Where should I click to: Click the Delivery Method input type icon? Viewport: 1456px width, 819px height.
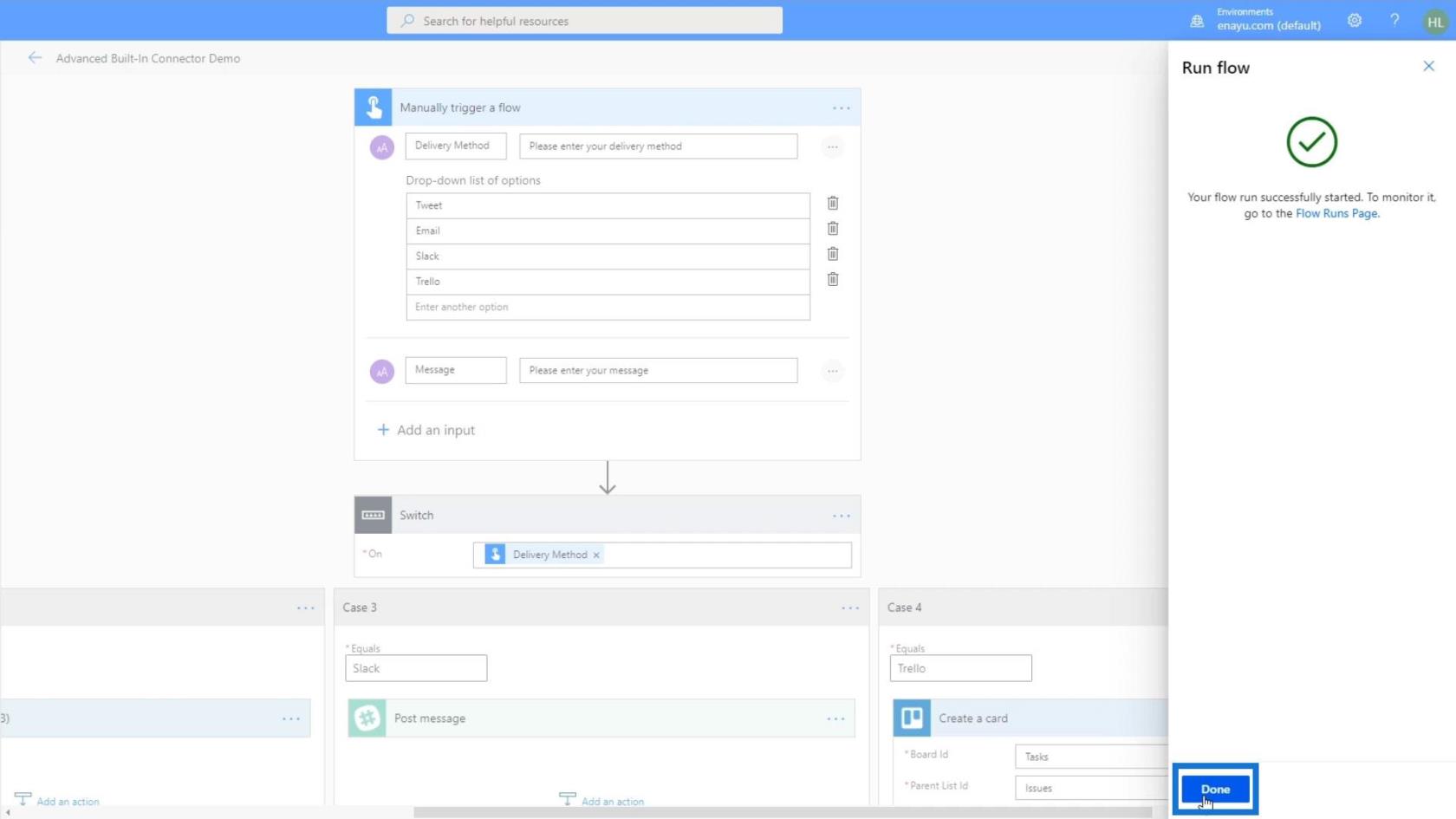point(382,147)
